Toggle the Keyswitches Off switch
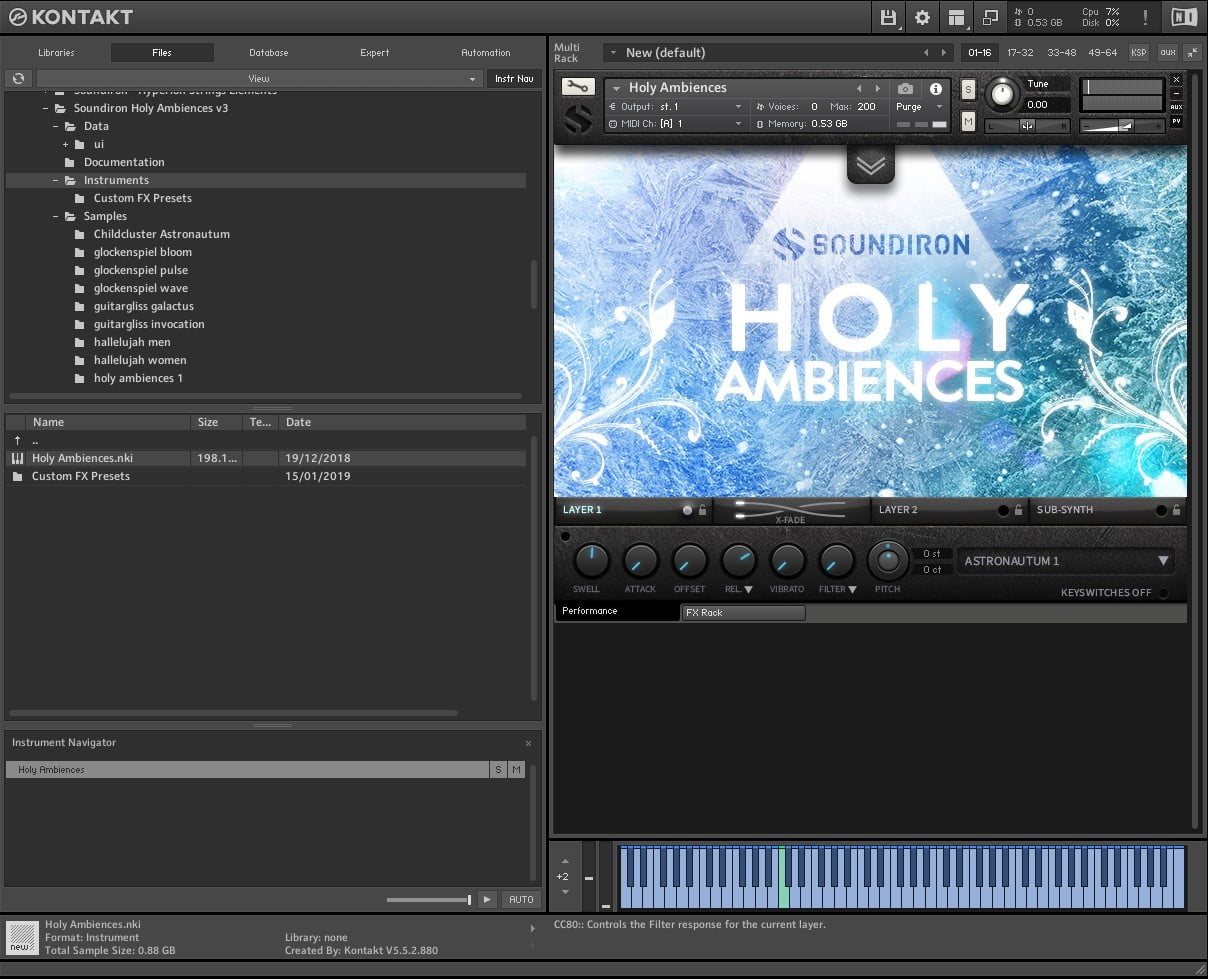Viewport: 1208px width, 979px height. (1162, 593)
